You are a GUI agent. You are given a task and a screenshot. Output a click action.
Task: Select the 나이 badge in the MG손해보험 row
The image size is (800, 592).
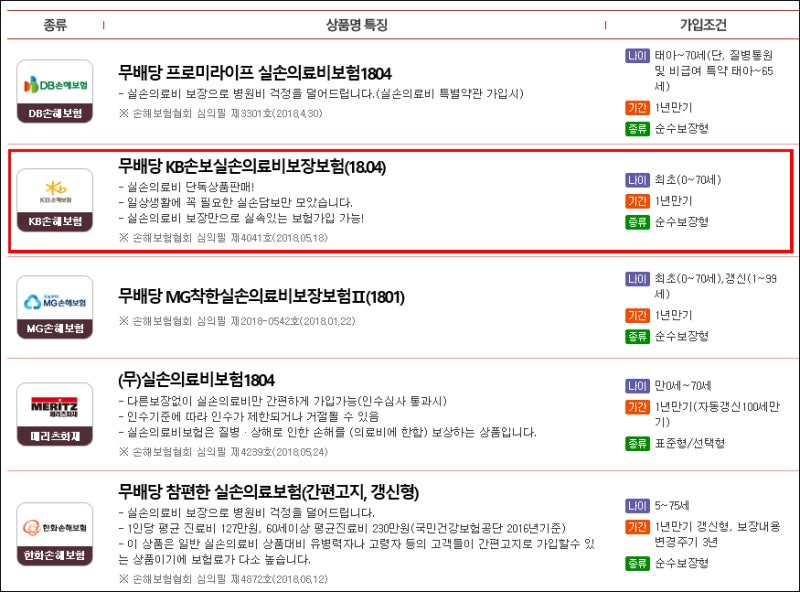coord(637,279)
